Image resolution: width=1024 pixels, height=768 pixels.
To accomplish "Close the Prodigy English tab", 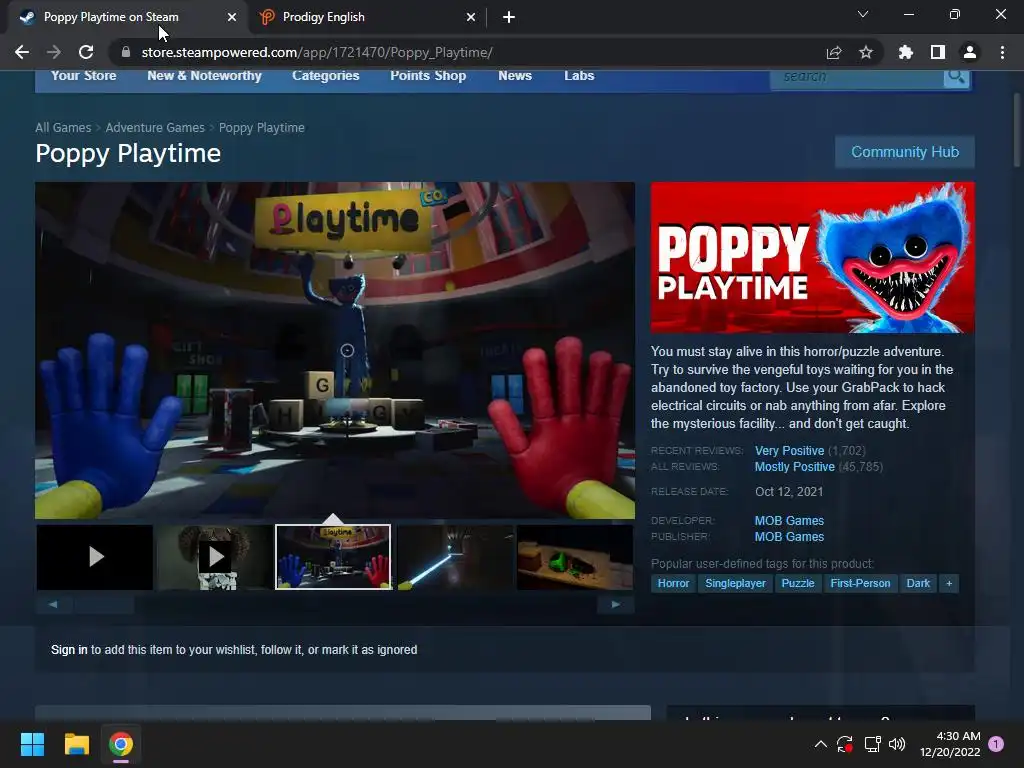I will pyautogui.click(x=471, y=18).
